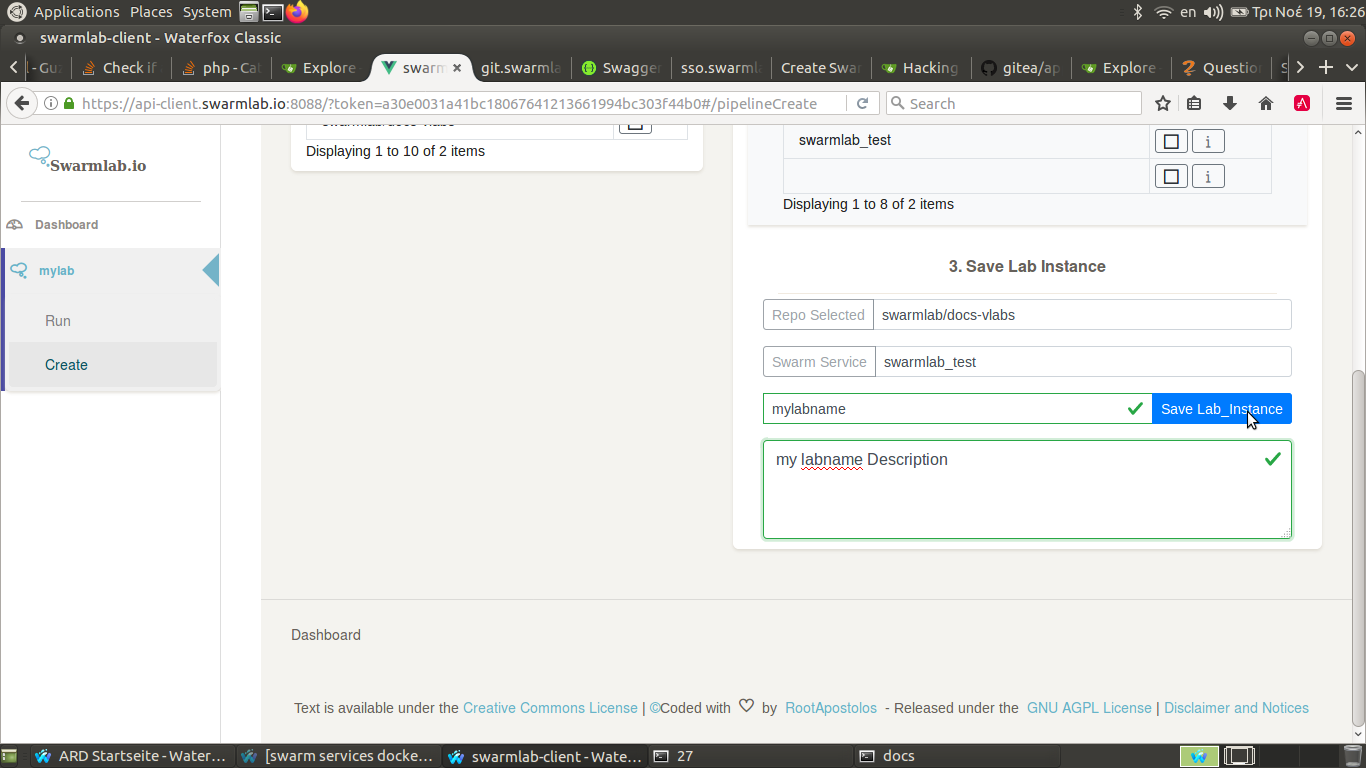Open the Waterfox hamburger menu

pyautogui.click(x=1344, y=103)
